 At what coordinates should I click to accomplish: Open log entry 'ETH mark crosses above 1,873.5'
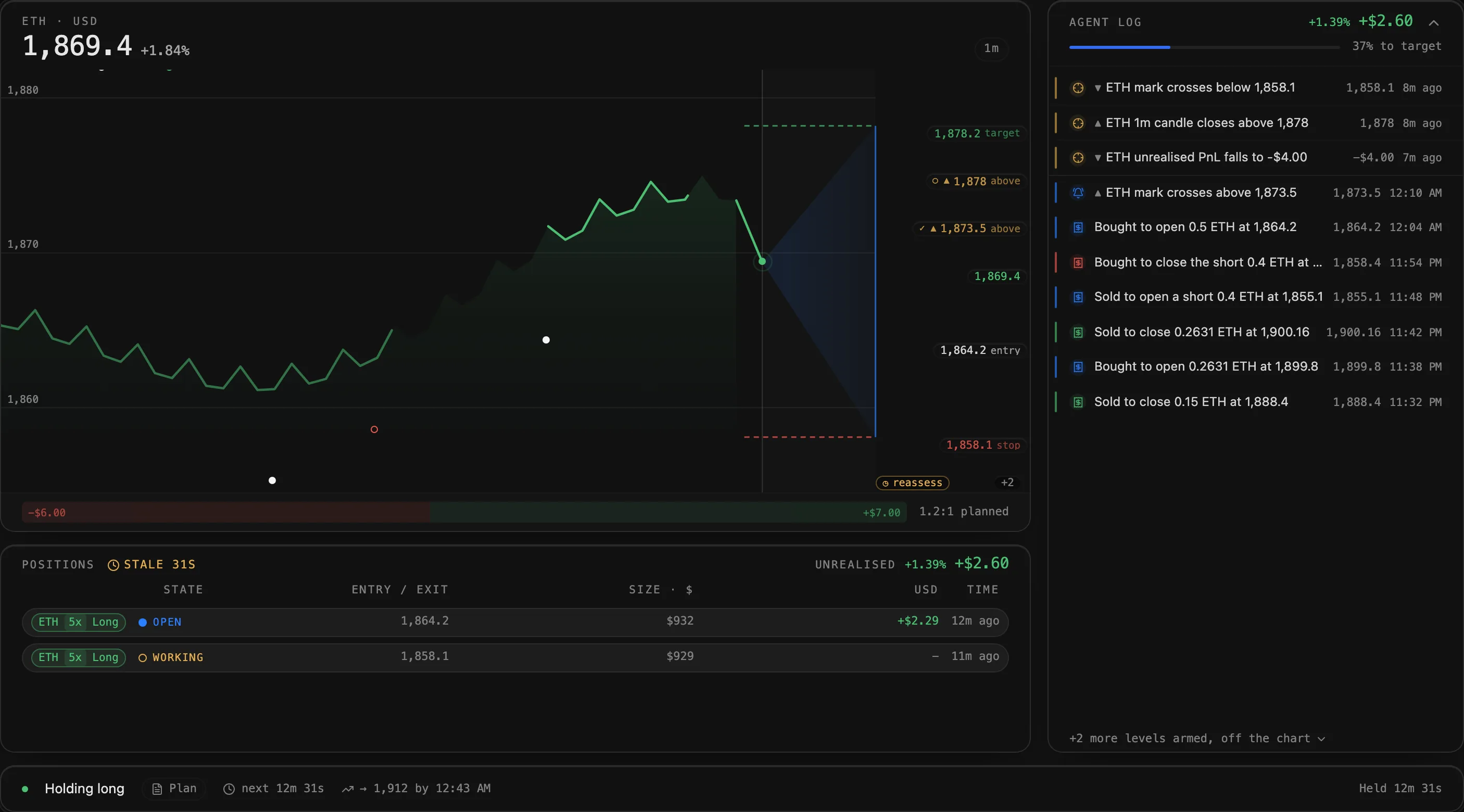(1256, 193)
